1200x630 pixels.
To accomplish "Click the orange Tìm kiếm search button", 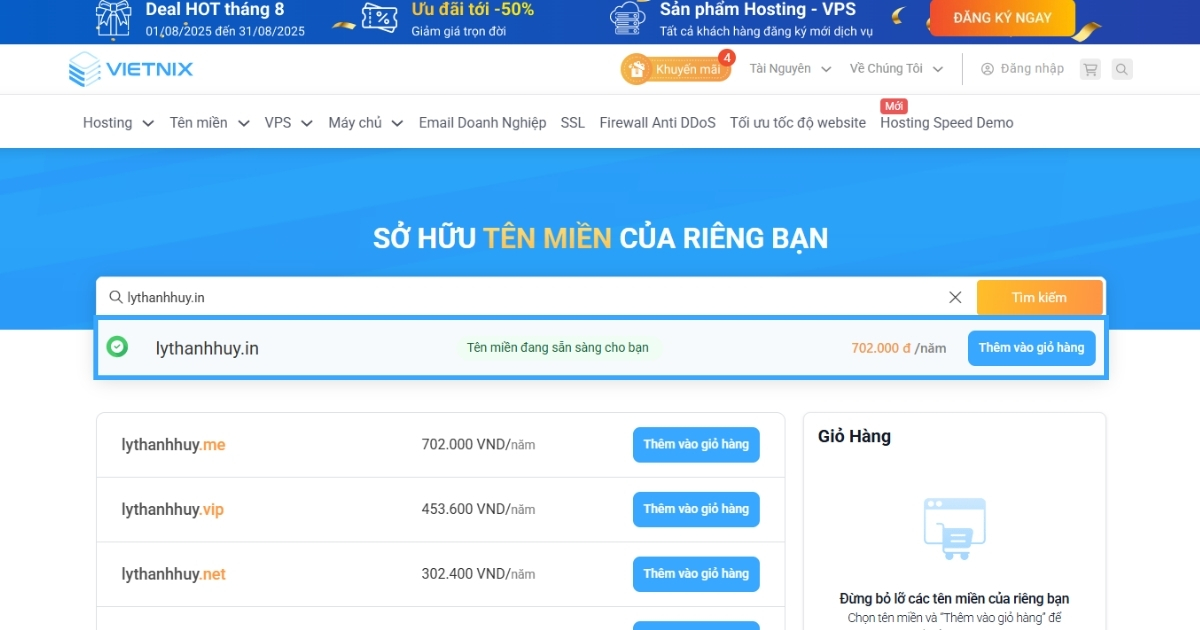I will pos(1040,297).
